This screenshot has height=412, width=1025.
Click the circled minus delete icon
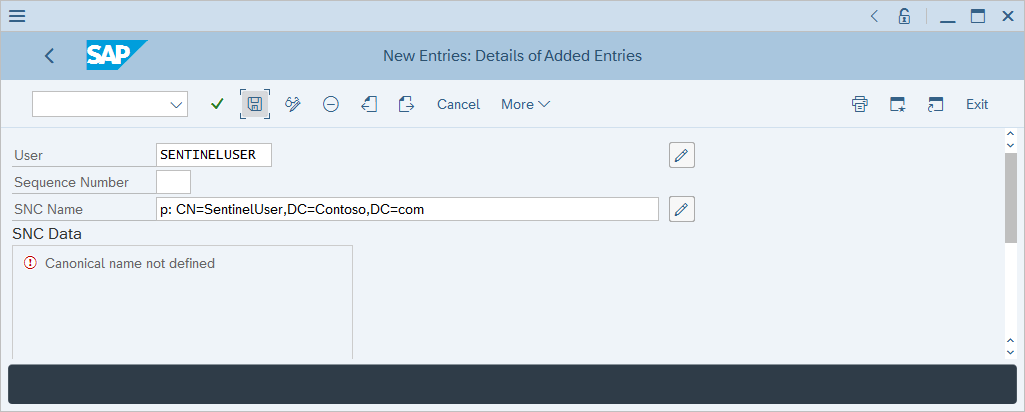click(331, 104)
